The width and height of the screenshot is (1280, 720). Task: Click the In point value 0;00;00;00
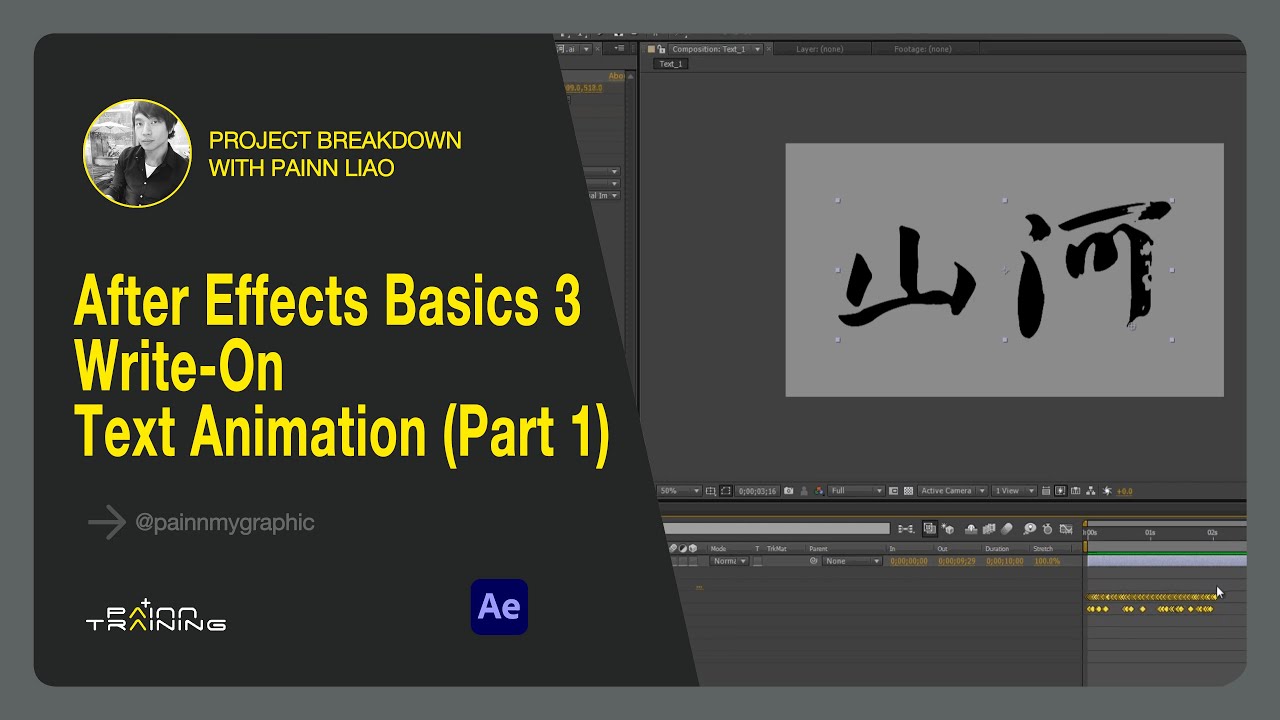pos(909,561)
